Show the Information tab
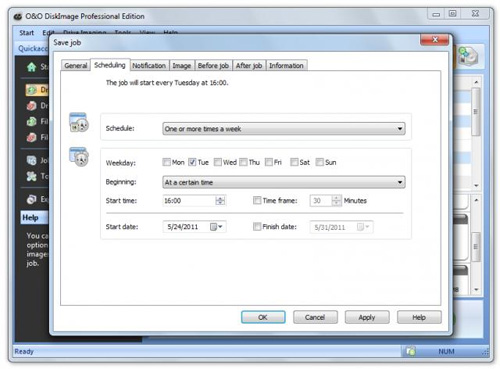Image resolution: width=500 pixels, height=369 pixels. point(286,65)
